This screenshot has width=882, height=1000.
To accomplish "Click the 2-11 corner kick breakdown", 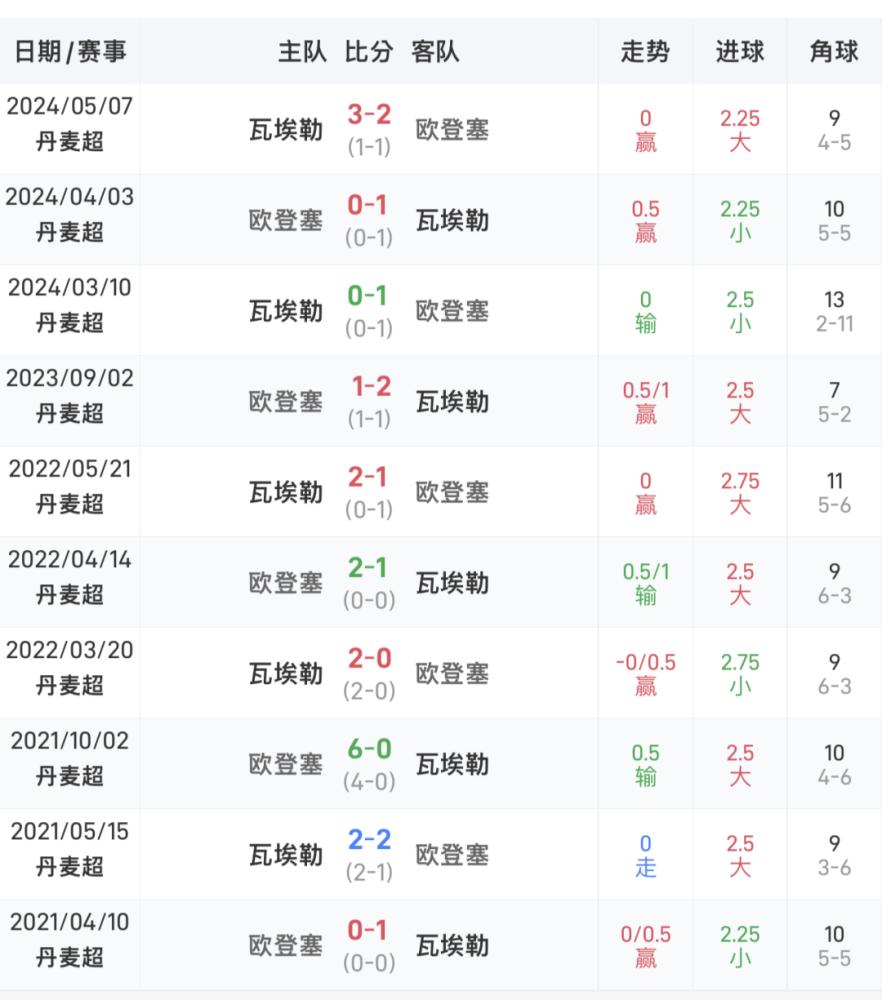I will pos(834,324).
